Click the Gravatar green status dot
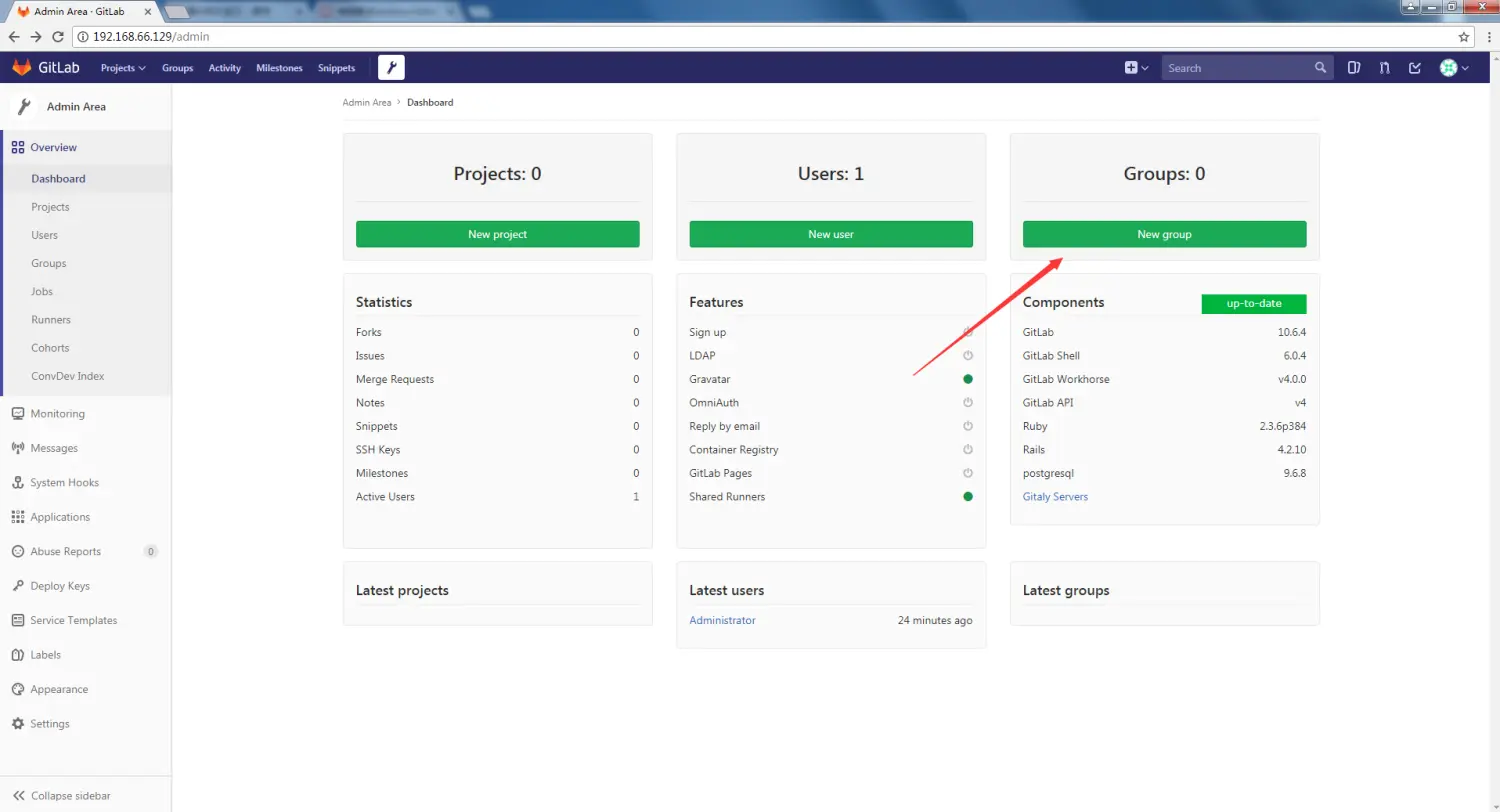The width and height of the screenshot is (1500, 812). coord(968,379)
